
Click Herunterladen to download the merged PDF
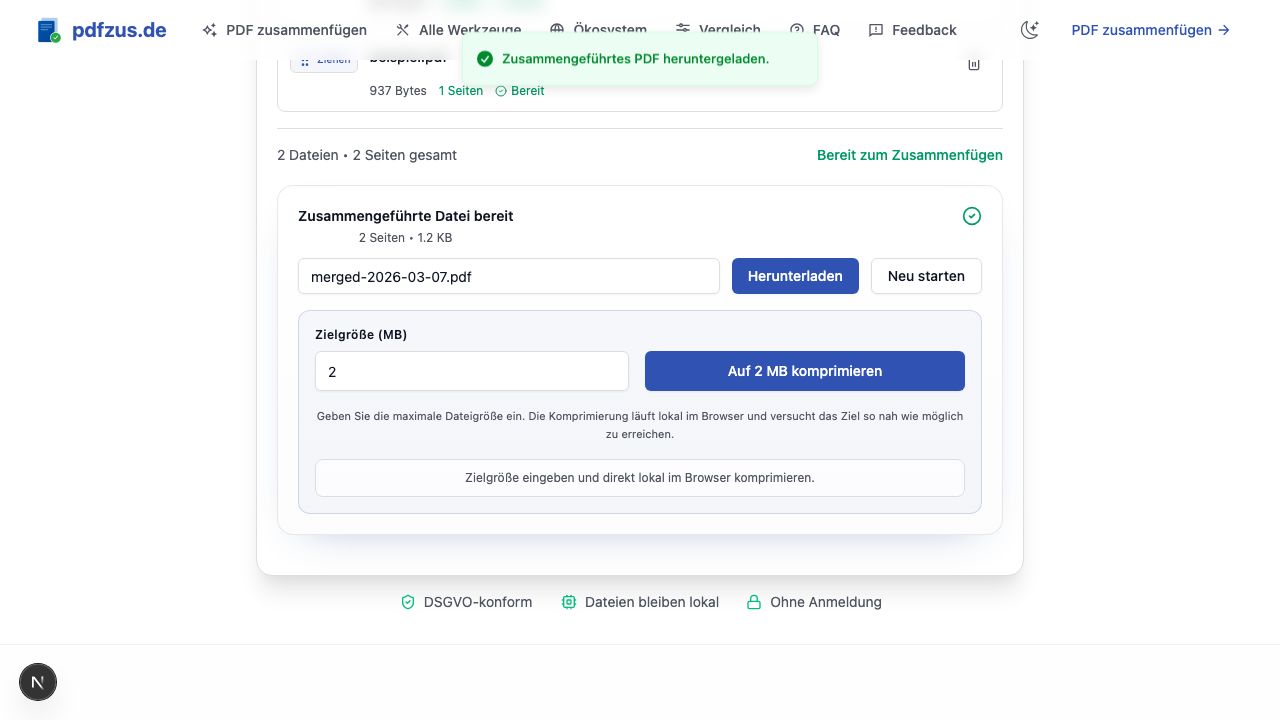point(795,276)
